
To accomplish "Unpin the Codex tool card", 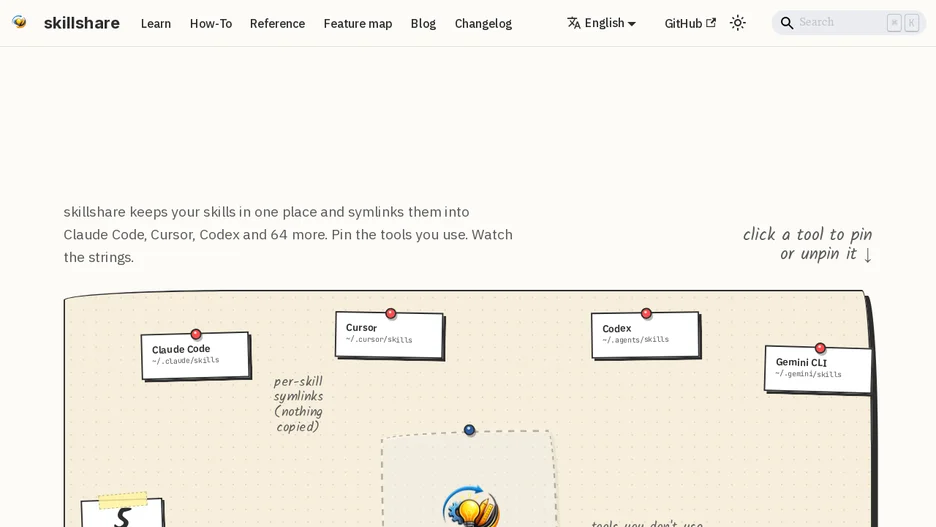I will 645,335.
